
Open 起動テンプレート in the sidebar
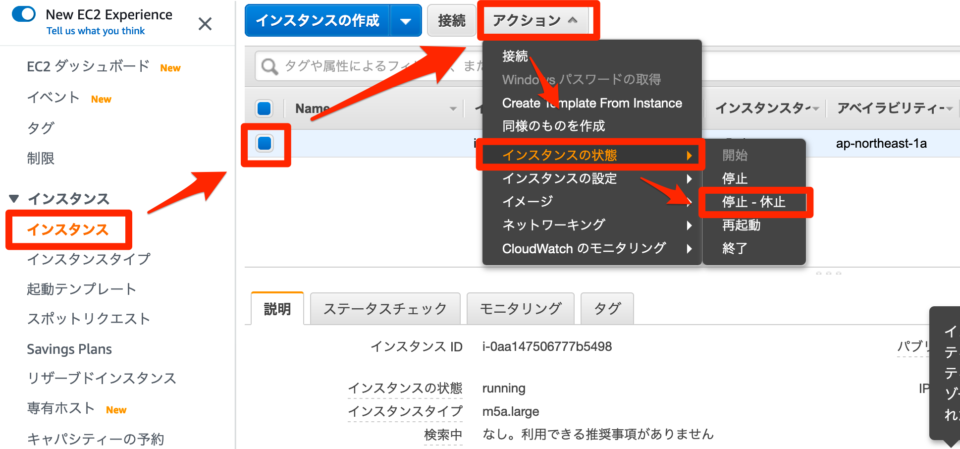[81, 289]
